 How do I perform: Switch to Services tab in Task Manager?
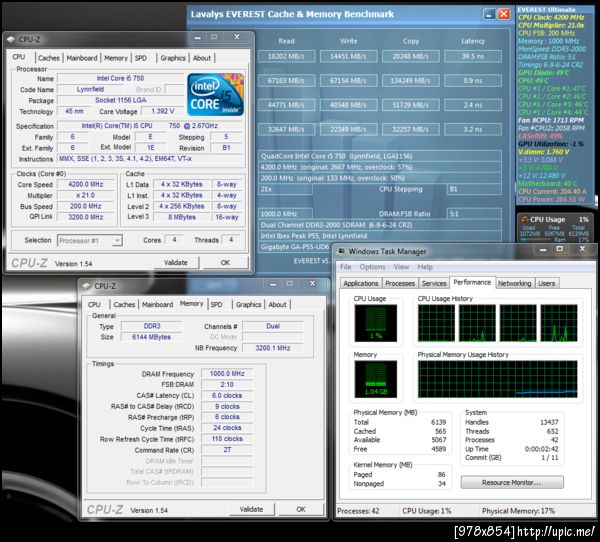point(434,283)
